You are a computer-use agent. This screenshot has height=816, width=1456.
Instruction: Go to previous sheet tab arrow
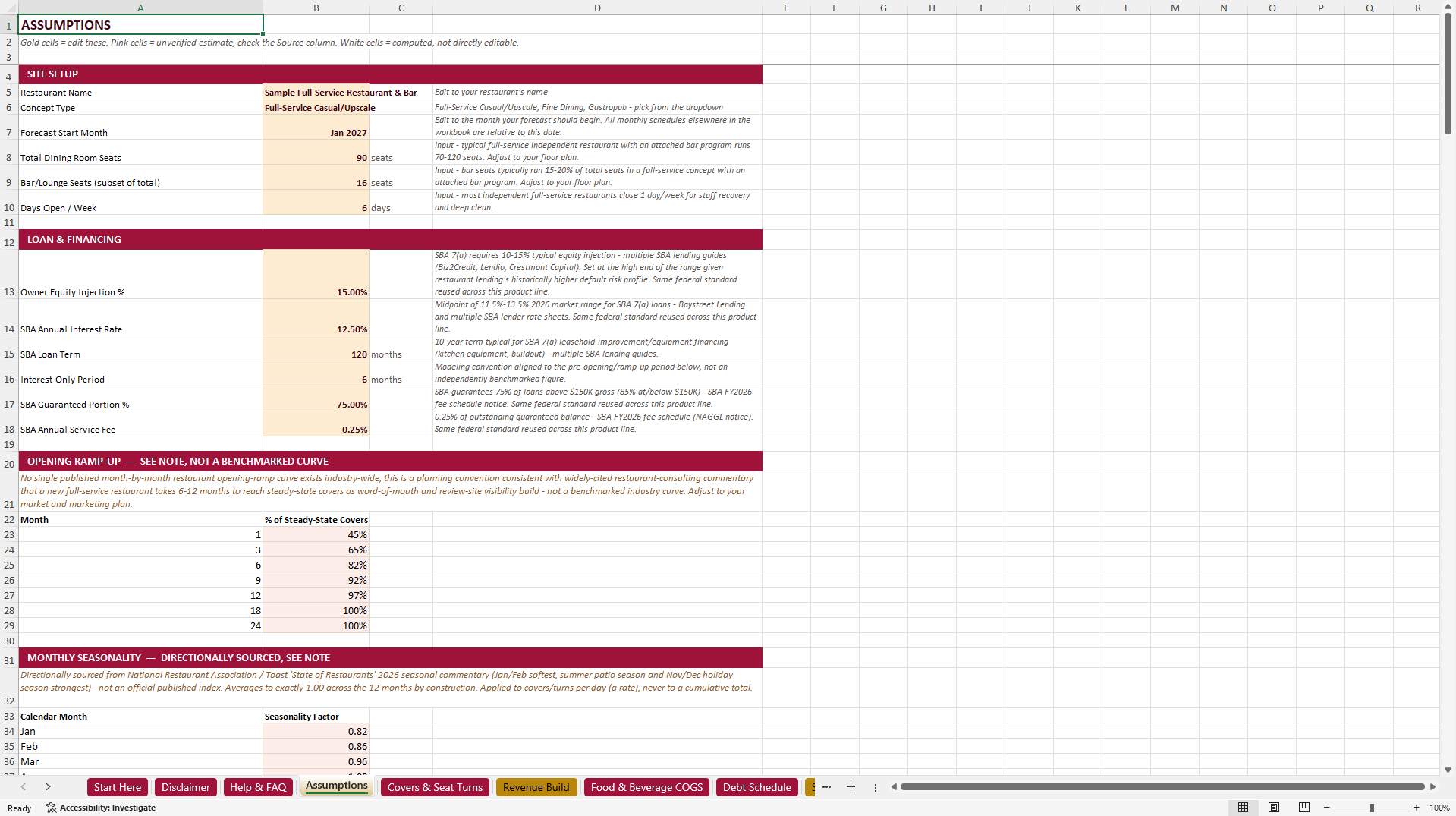pyautogui.click(x=24, y=787)
